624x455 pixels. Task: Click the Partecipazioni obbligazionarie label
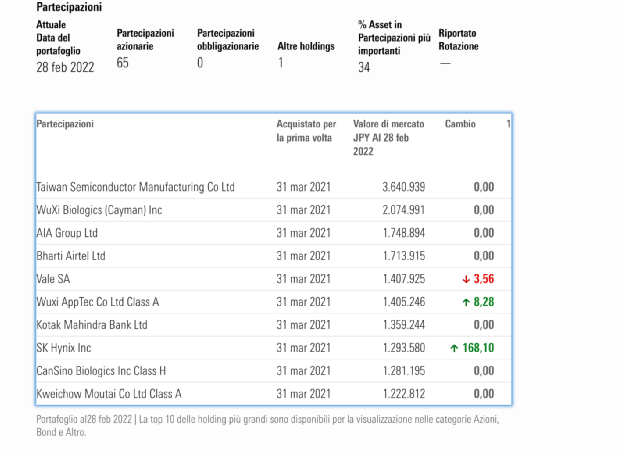tap(228, 40)
